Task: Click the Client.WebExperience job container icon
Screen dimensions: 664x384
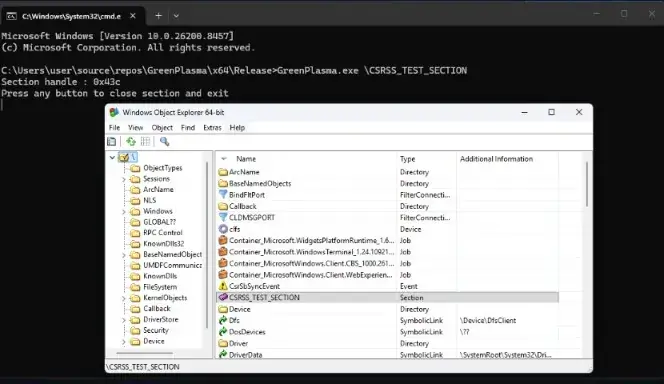Action: [x=223, y=275]
